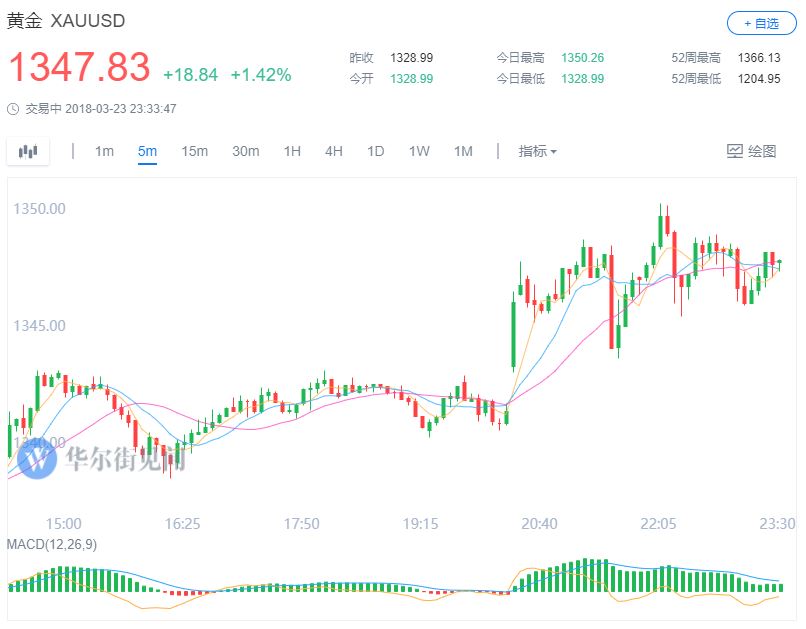Click the 17:50 time axis label
The image size is (806, 629).
pos(302,524)
